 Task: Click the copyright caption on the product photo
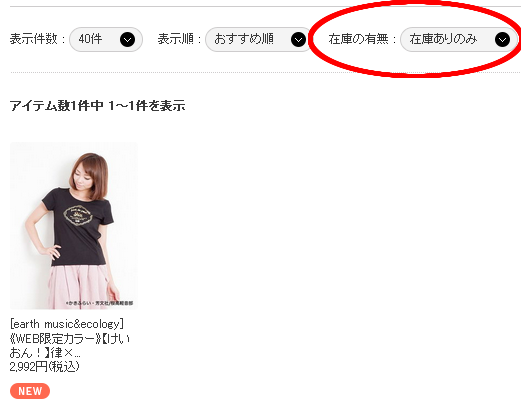tap(99, 303)
